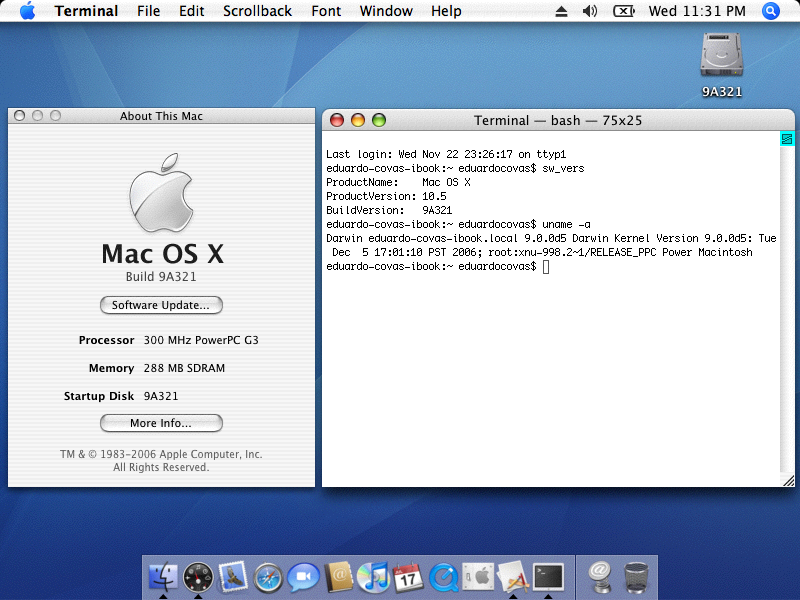
Task: Open the battery status menu
Action: point(622,11)
